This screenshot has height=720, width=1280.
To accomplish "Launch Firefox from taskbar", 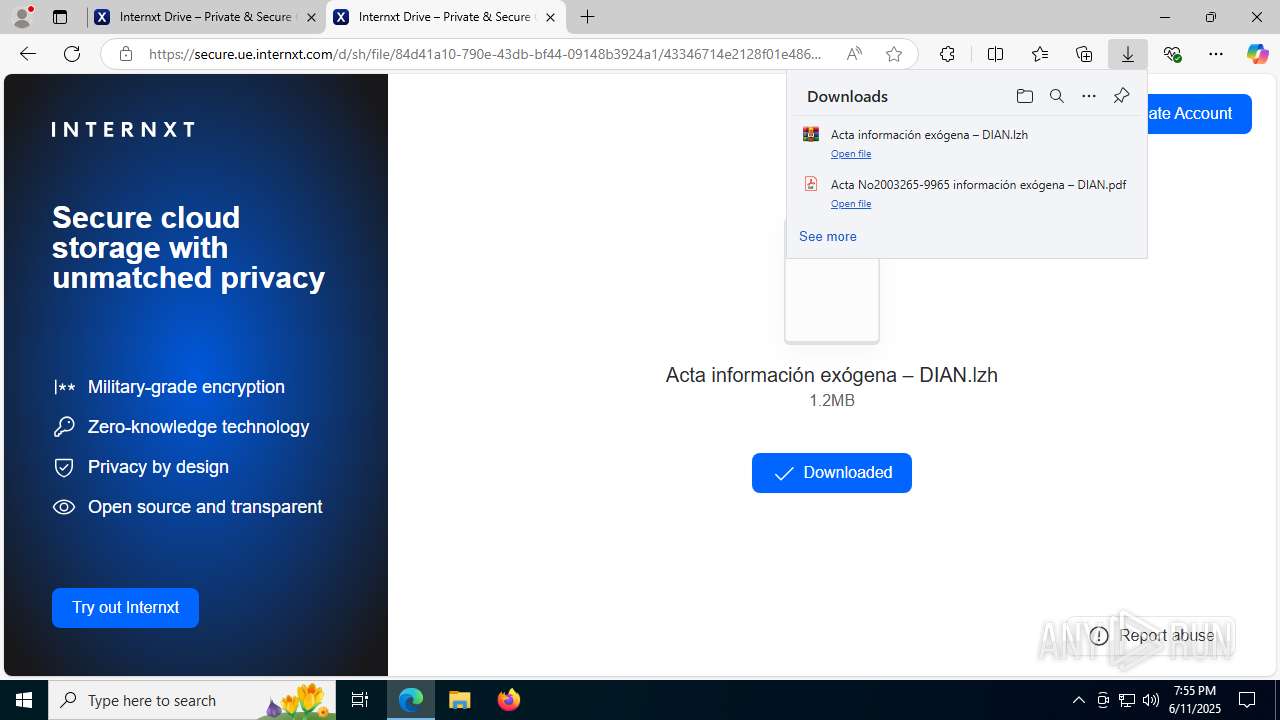I will pos(508,700).
